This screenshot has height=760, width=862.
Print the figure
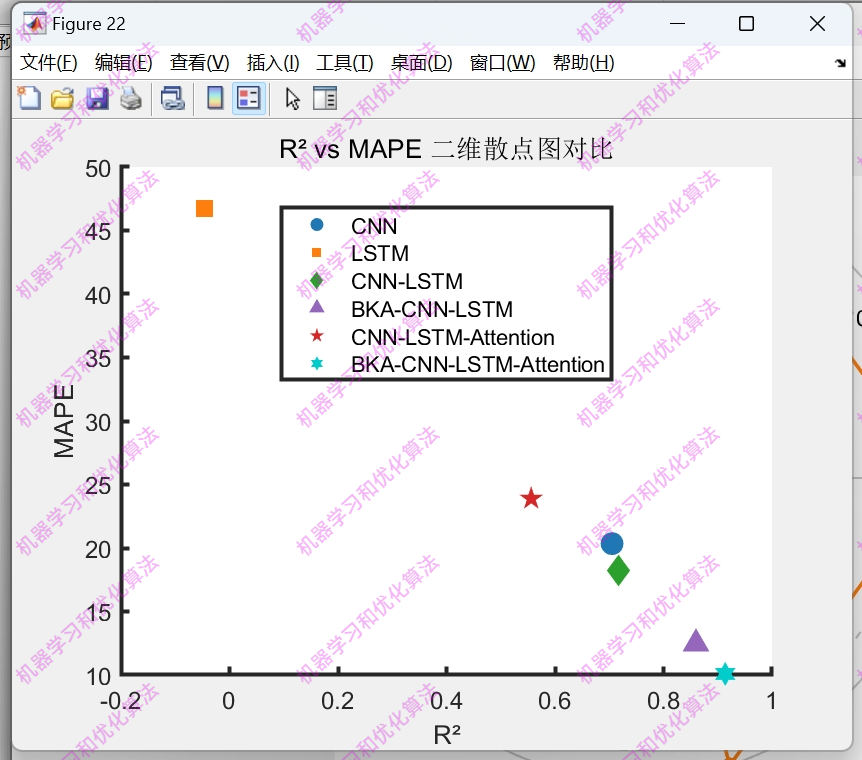click(130, 97)
